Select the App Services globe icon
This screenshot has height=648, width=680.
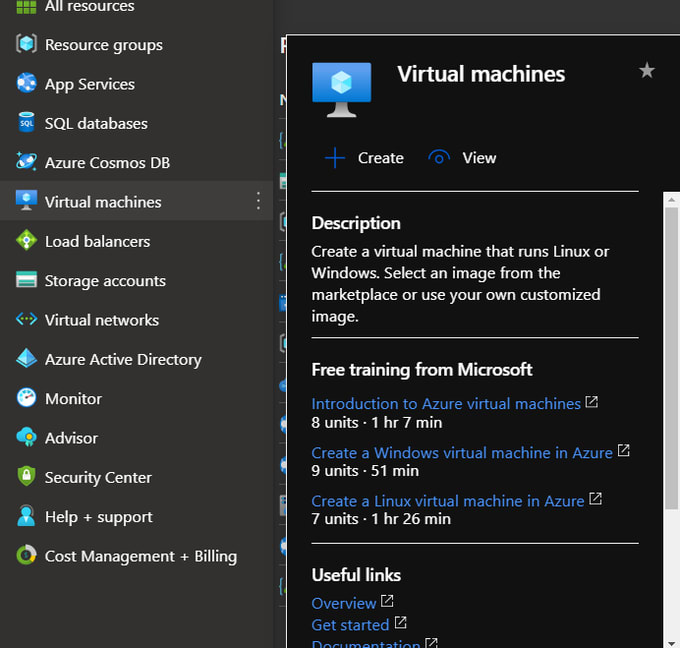[x=26, y=83]
